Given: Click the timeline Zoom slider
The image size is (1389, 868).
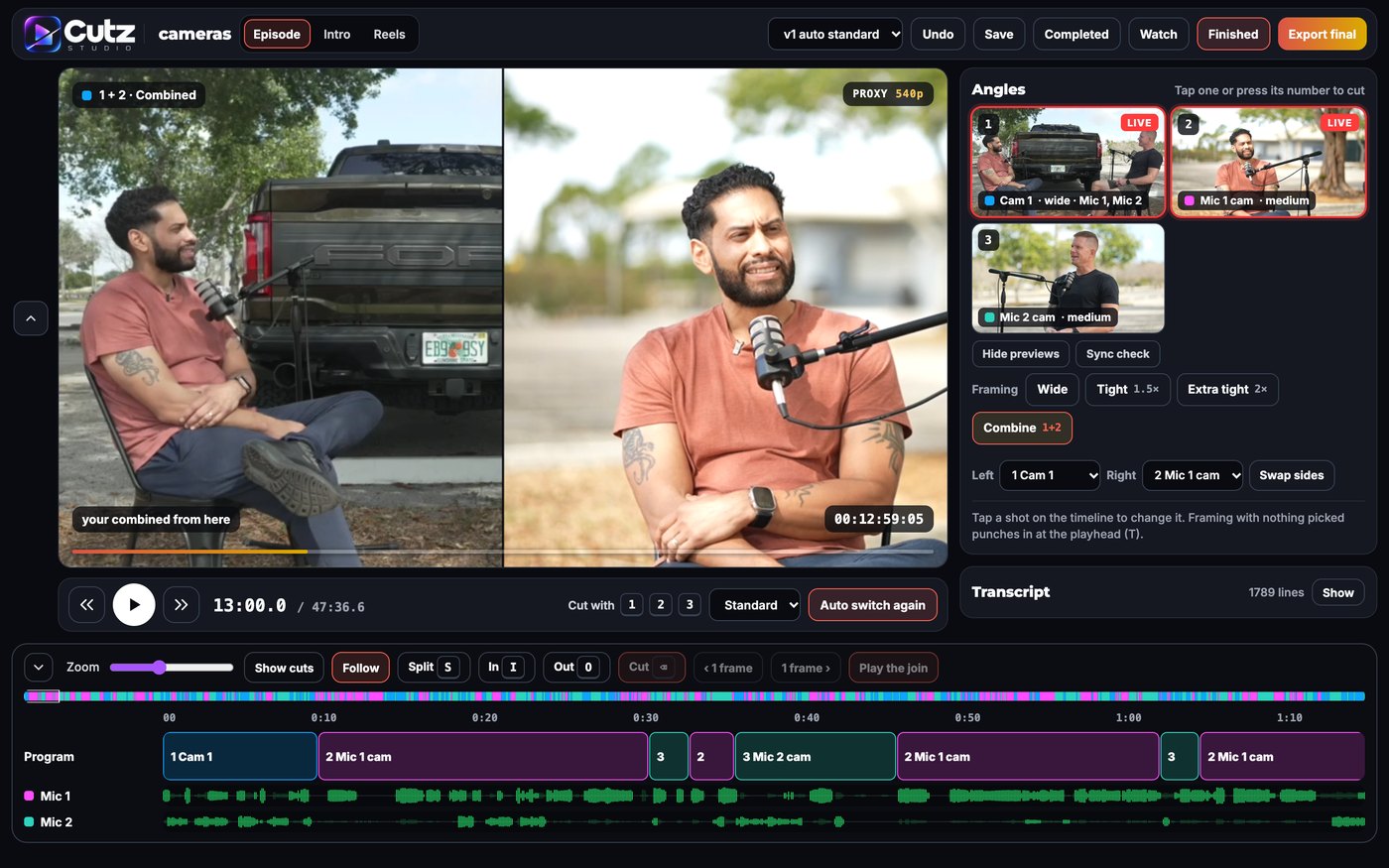Looking at the screenshot, I should [171, 668].
